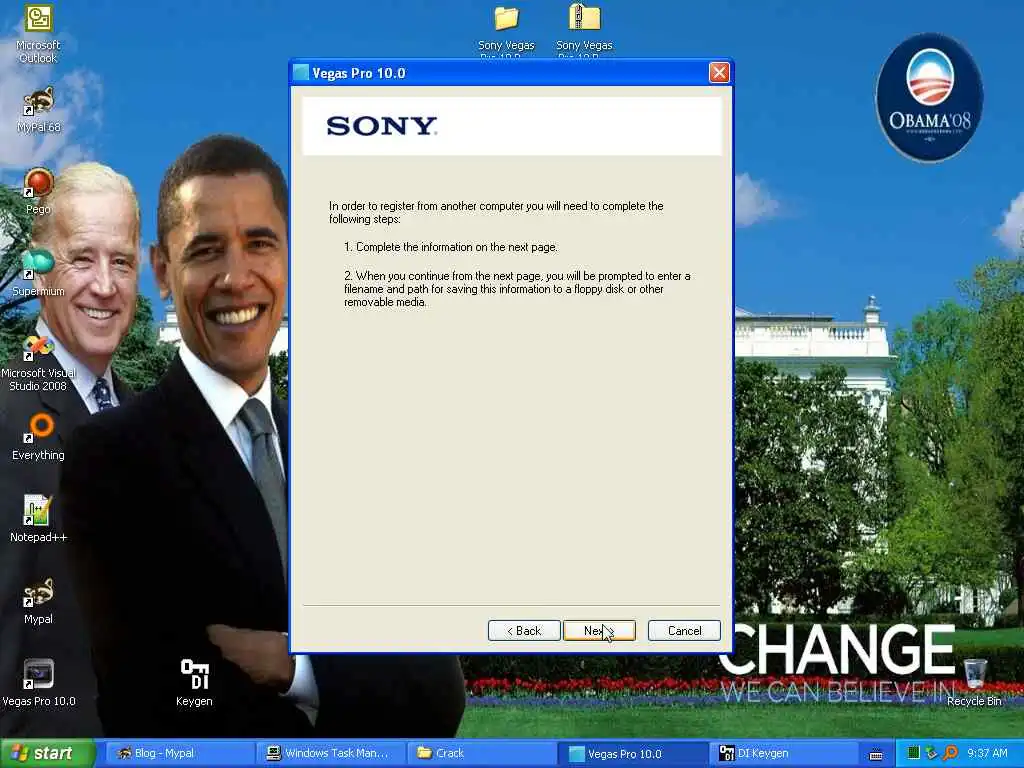The image size is (1024, 768).
Task: Click the Vegas Pro 10.0 title bar icon
Action: coord(301,72)
